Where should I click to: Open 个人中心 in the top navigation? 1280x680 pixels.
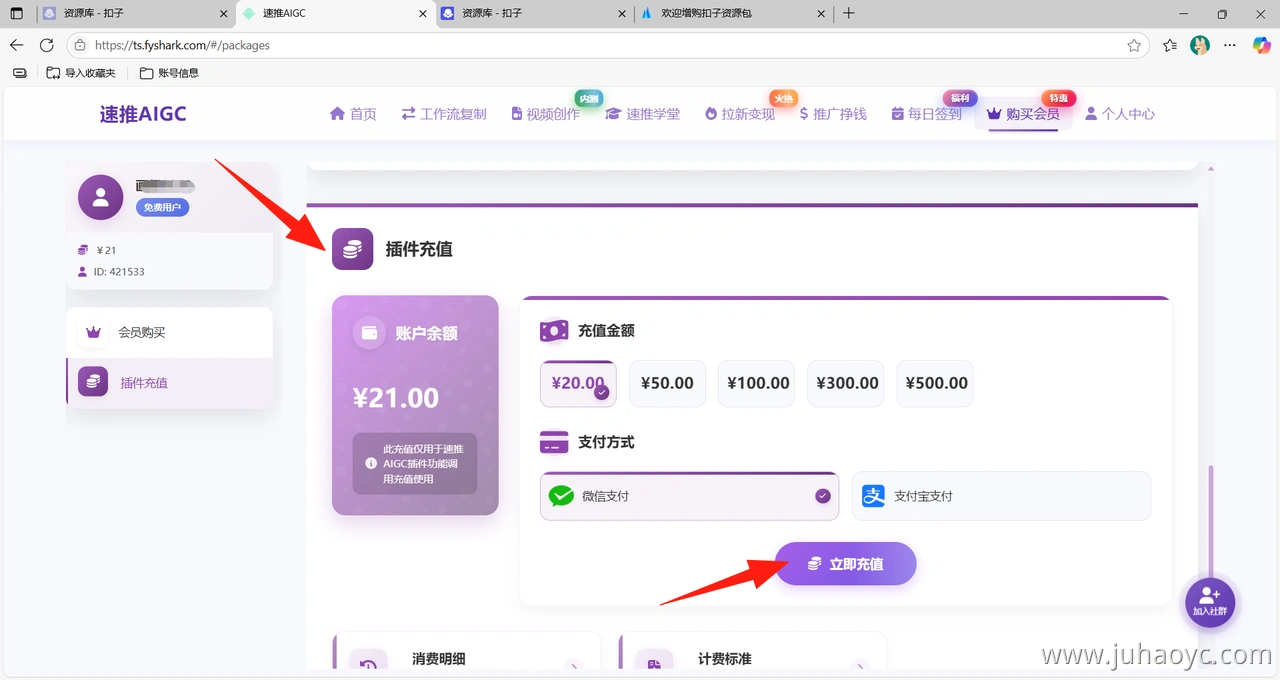1120,114
